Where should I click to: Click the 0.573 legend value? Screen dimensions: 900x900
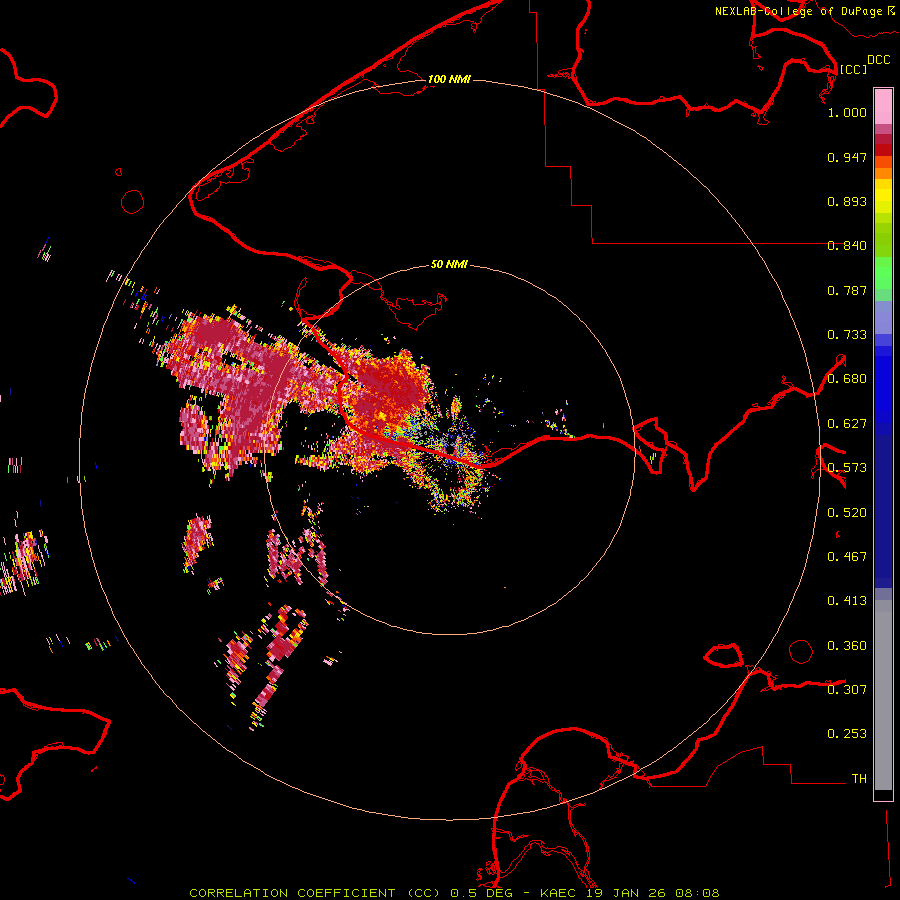(847, 468)
